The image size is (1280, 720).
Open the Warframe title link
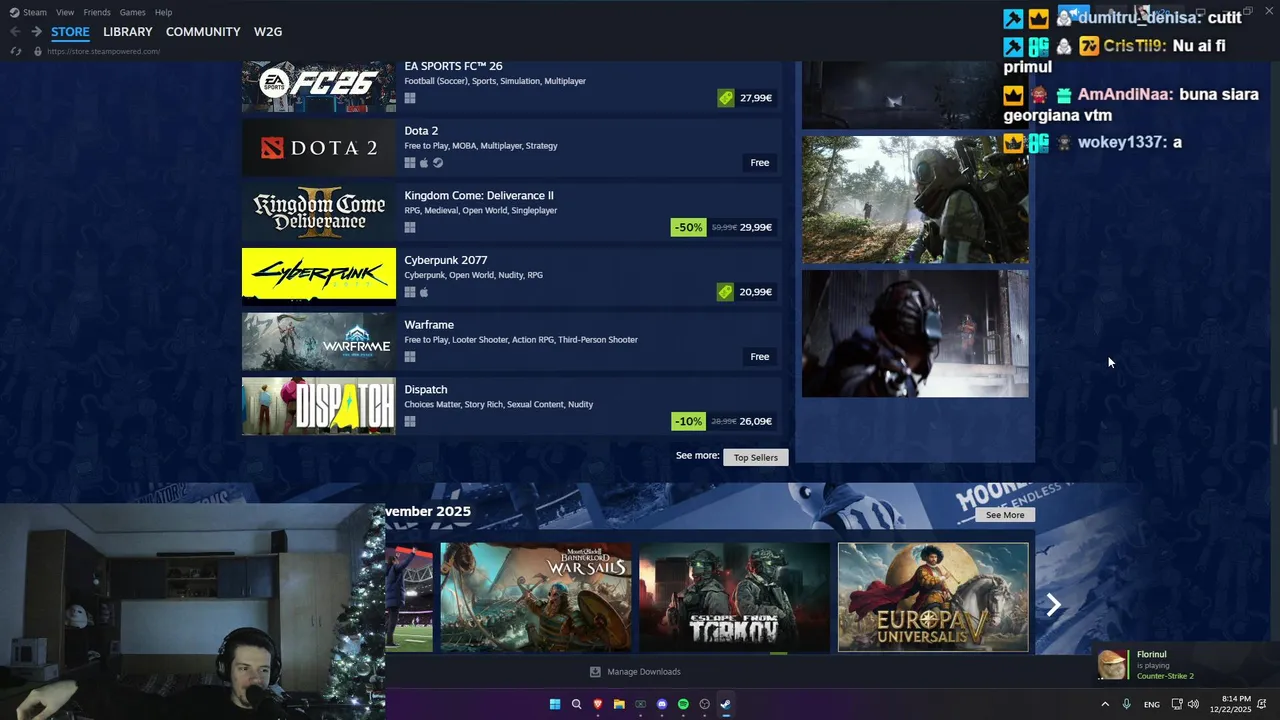429,325
